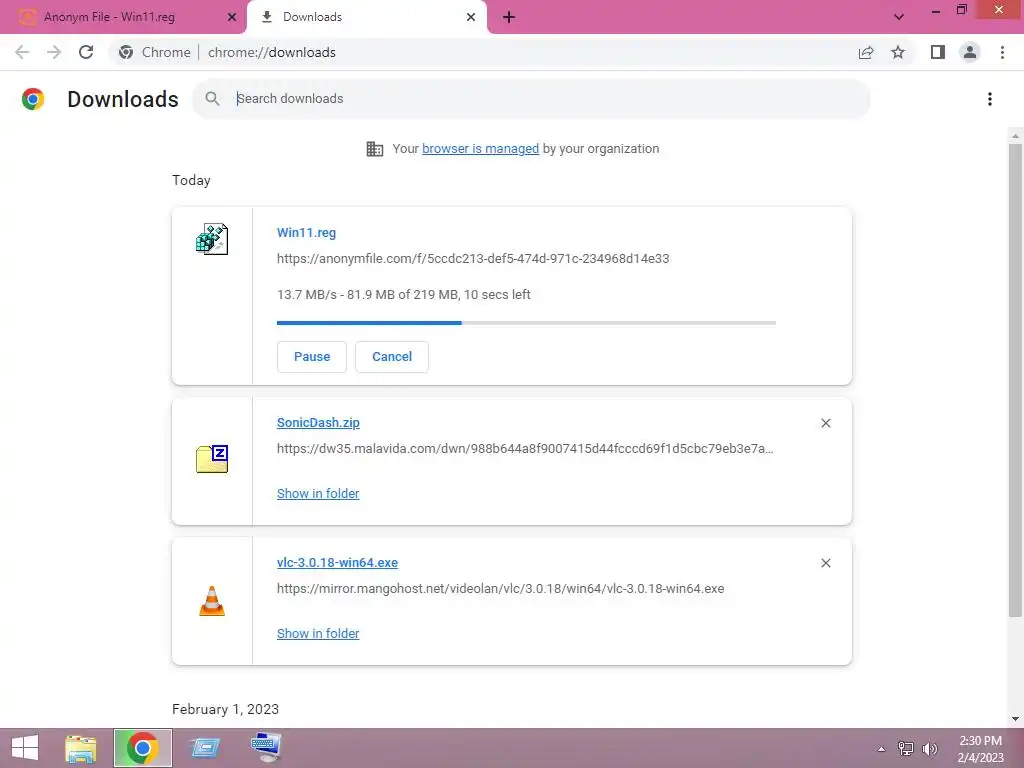Share this page icon in address bar
Screen dimensions: 1024x768
coord(866,52)
